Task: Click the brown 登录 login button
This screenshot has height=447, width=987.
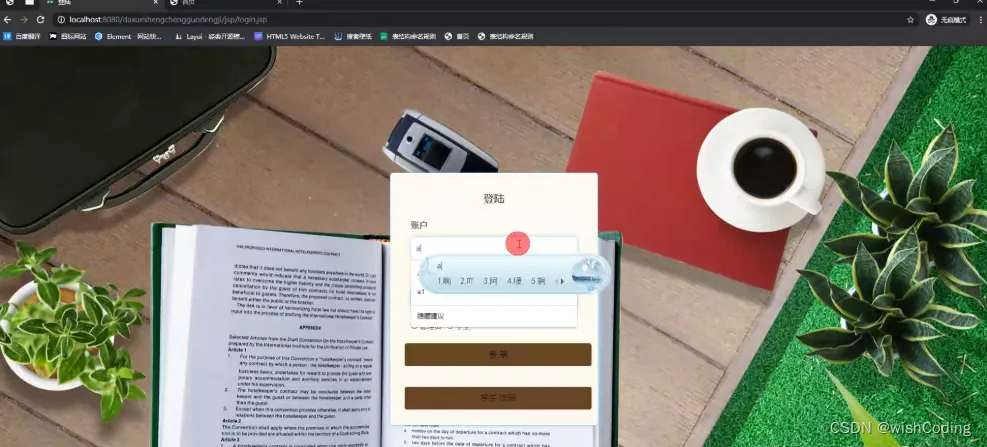Action: [498, 354]
